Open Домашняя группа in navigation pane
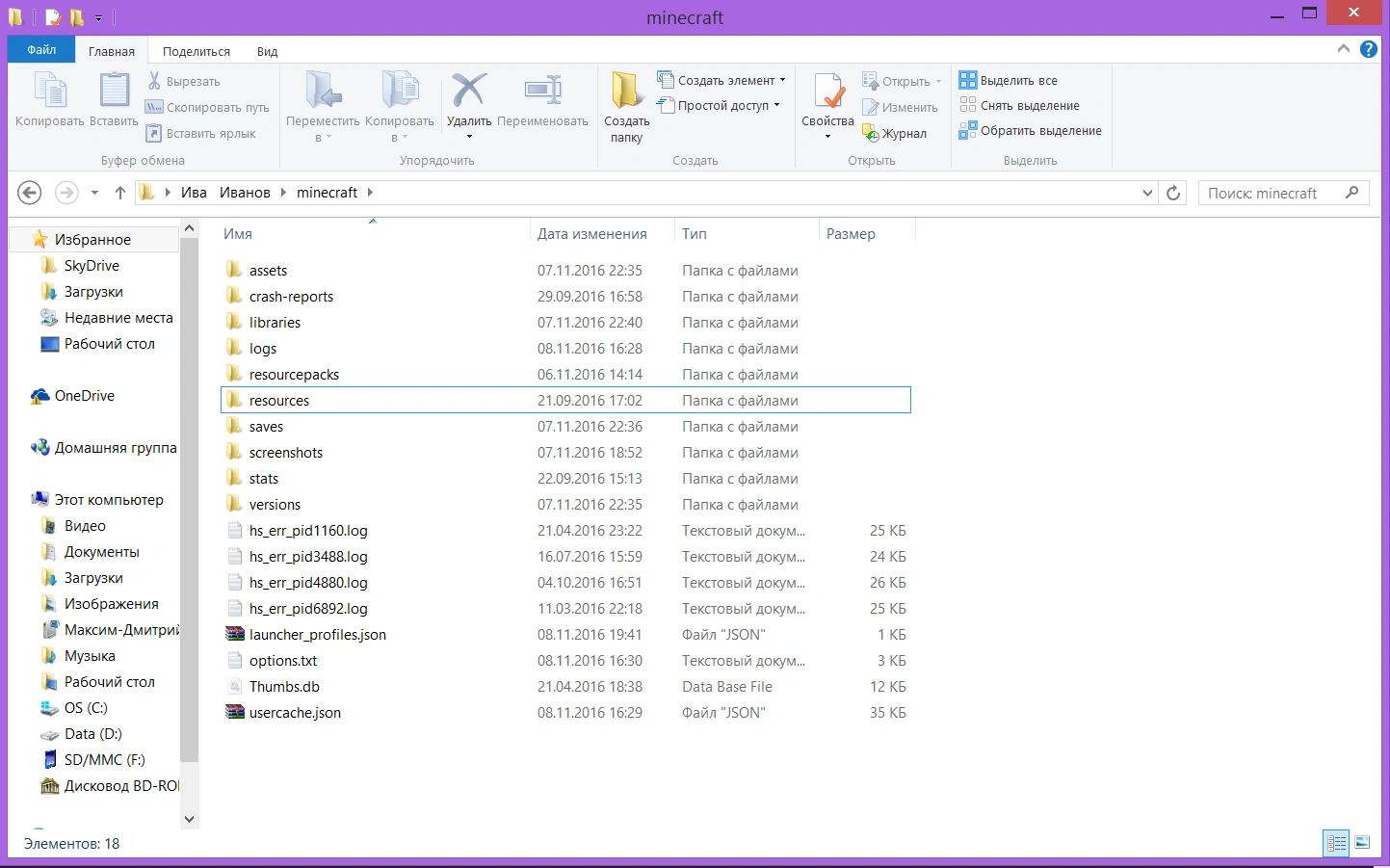 coord(104,448)
